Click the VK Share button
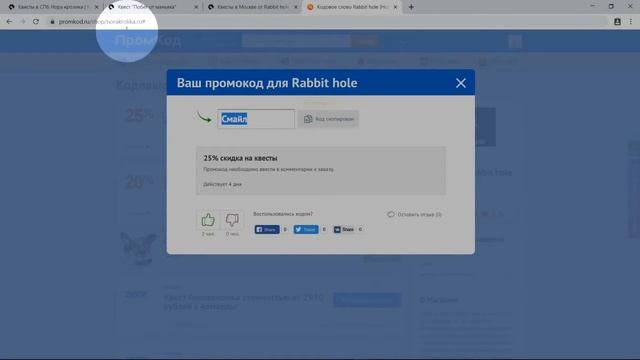The height and width of the screenshot is (360, 640). pyautogui.click(x=344, y=229)
